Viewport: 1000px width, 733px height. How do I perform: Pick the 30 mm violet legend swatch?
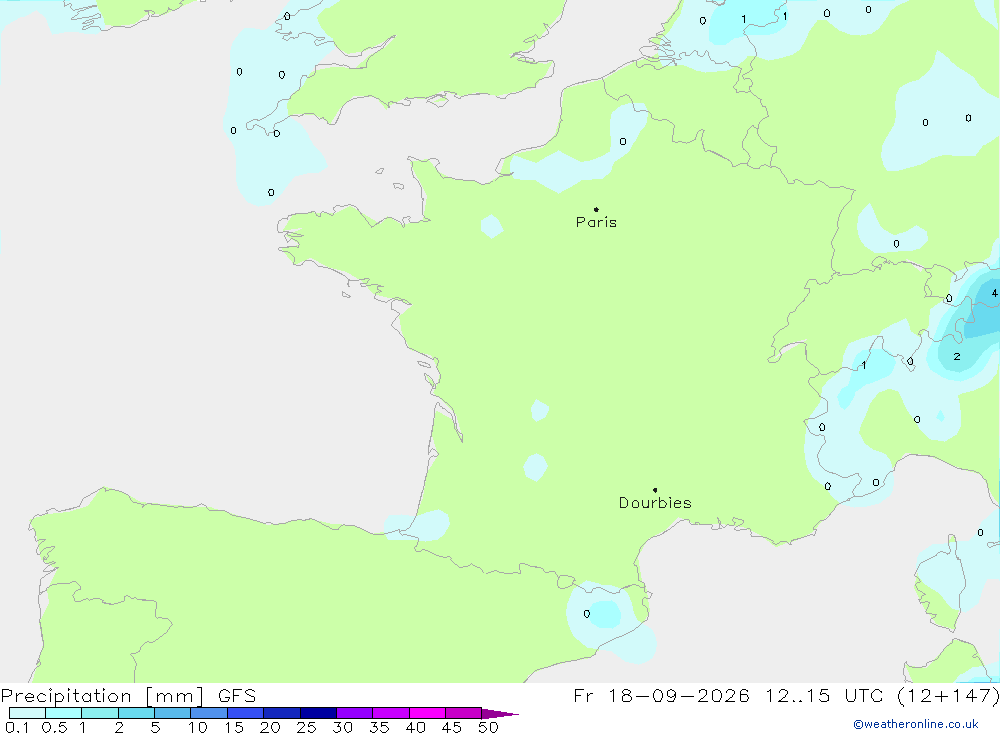click(x=354, y=713)
